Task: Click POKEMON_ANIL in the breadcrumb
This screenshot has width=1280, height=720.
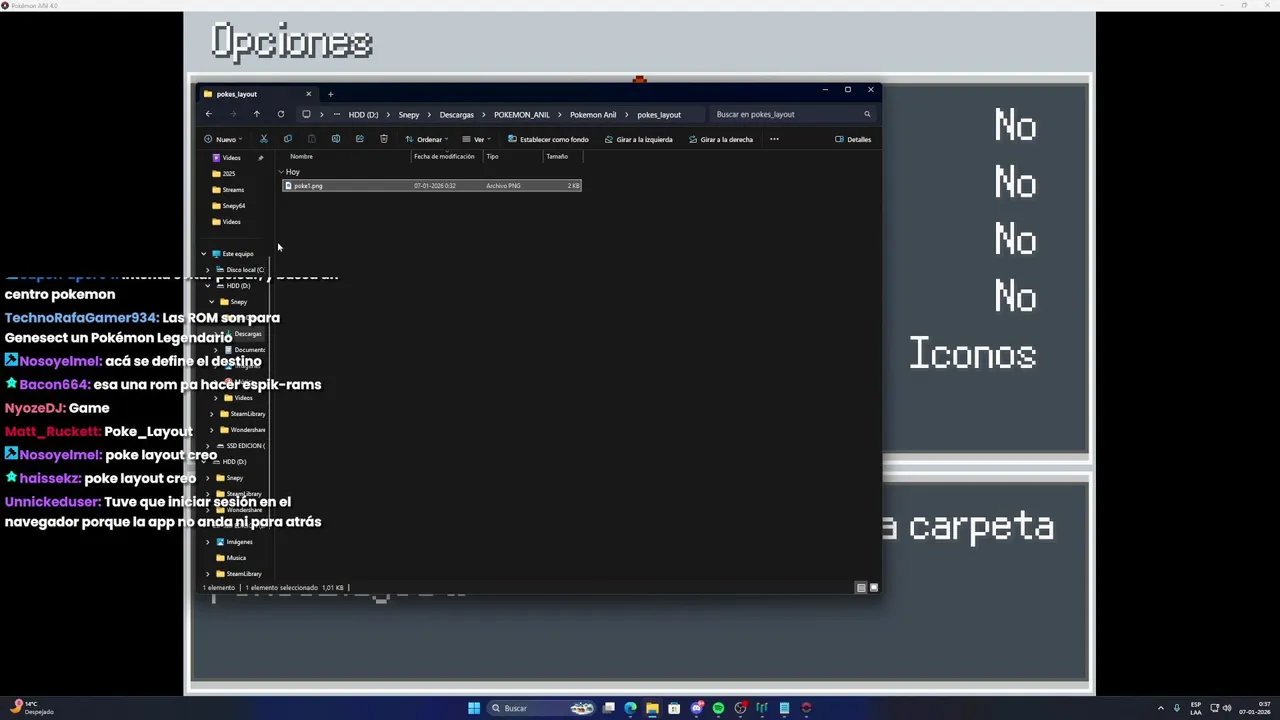Action: 521,115
